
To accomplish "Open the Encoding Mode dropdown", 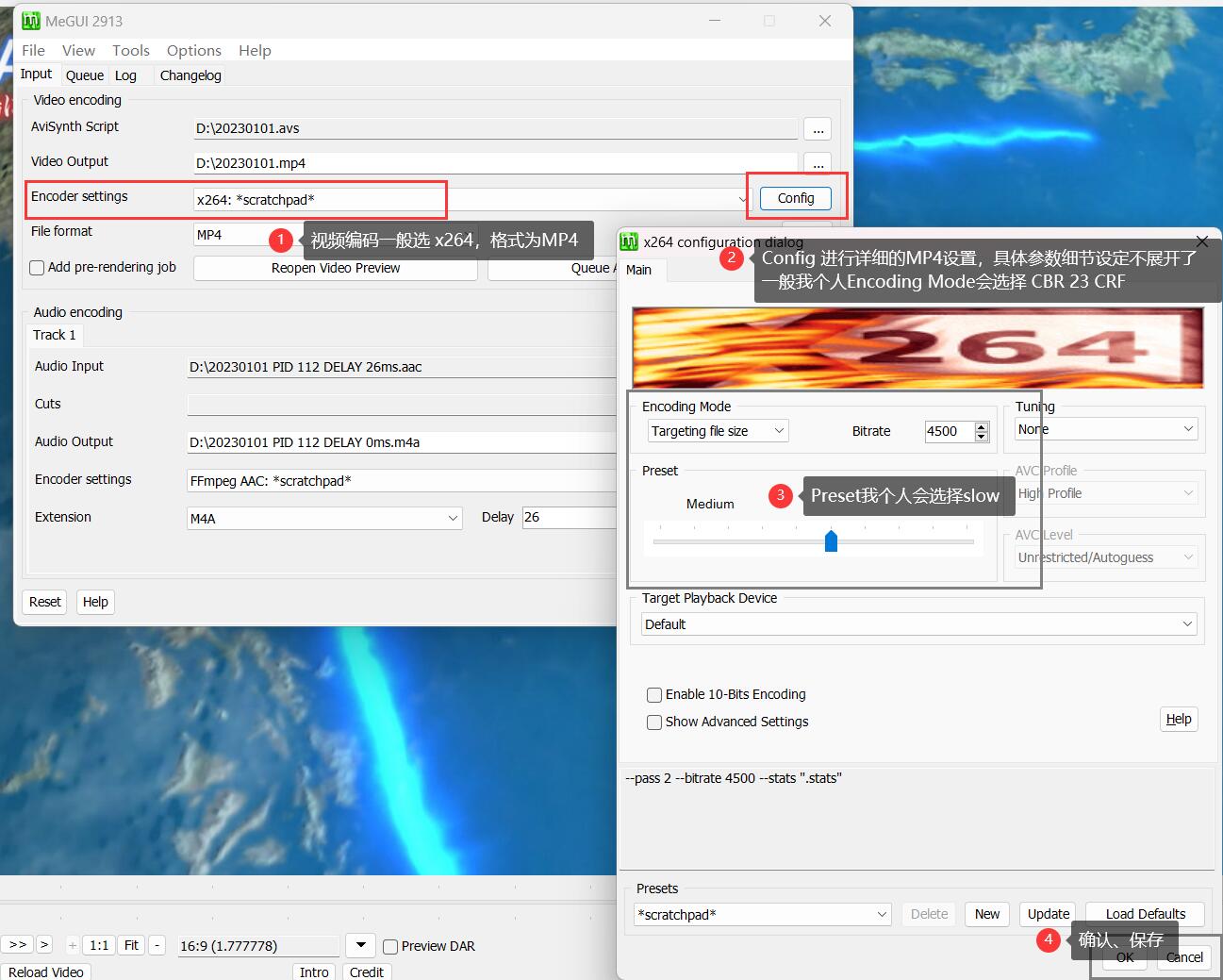I will [x=718, y=431].
